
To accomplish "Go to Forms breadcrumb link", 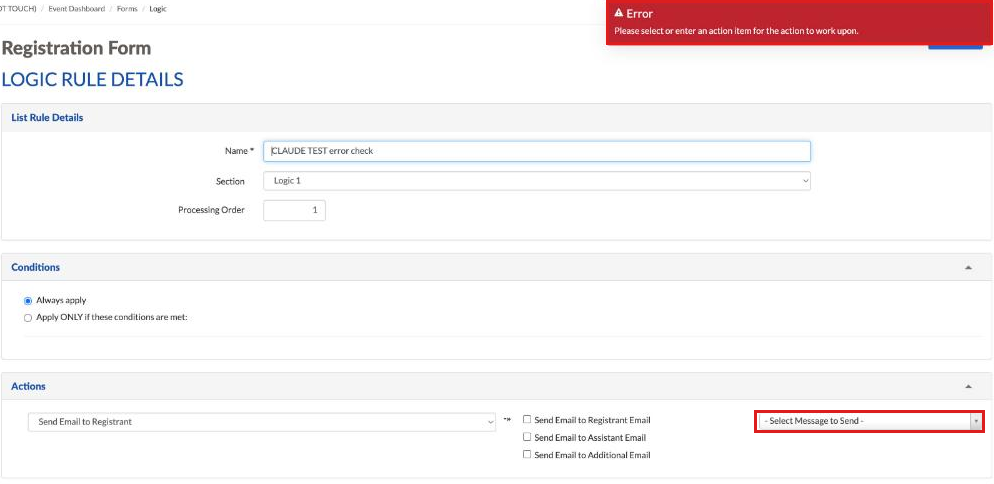I will [127, 9].
